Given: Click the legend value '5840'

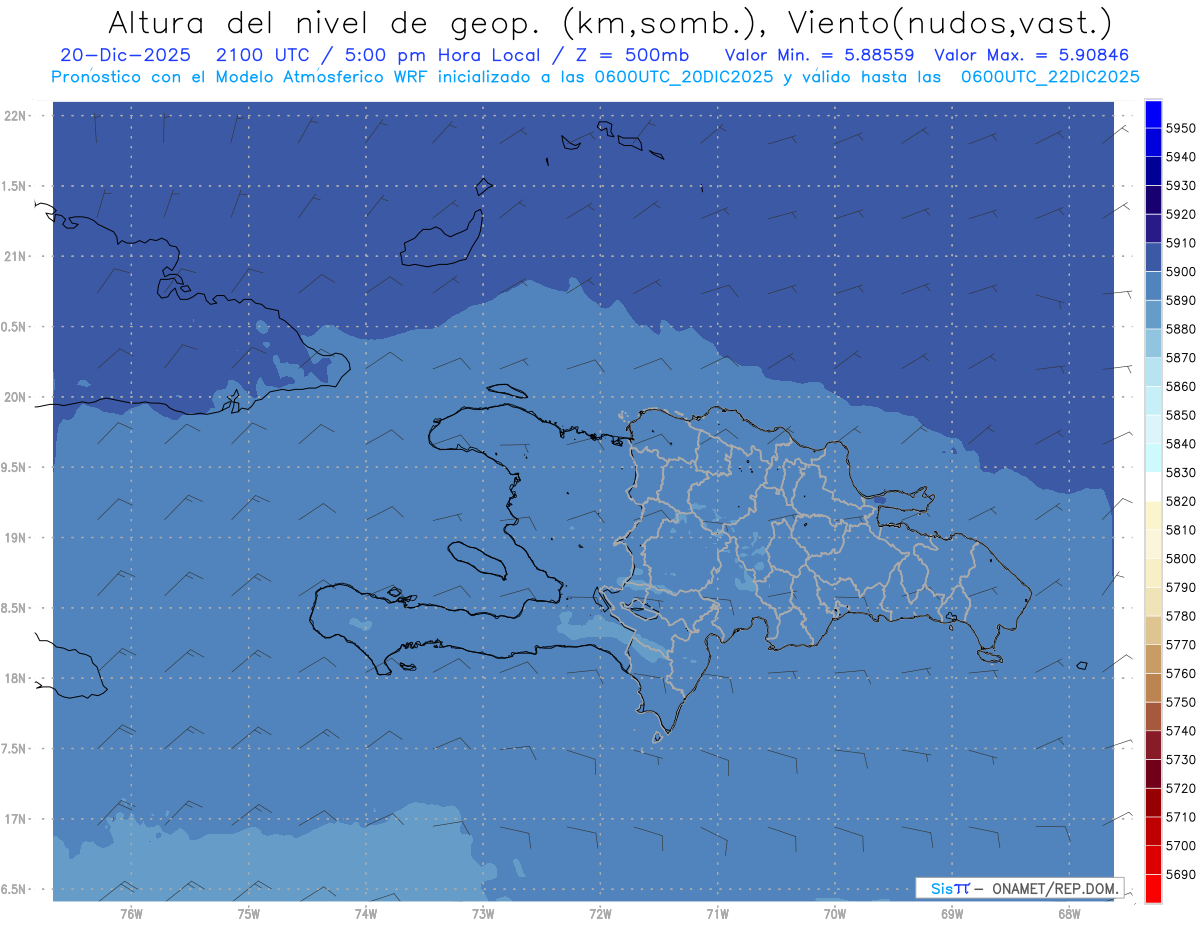Looking at the screenshot, I should (1181, 444).
